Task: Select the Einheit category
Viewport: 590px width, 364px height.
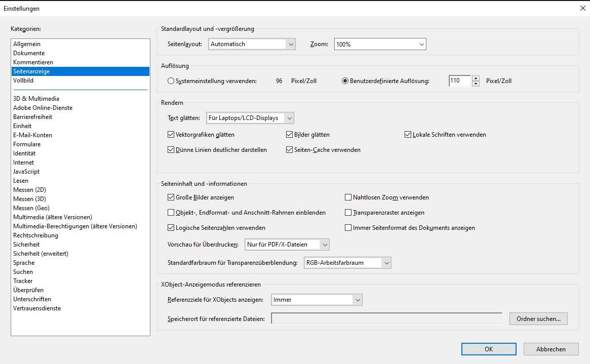Action: (22, 126)
